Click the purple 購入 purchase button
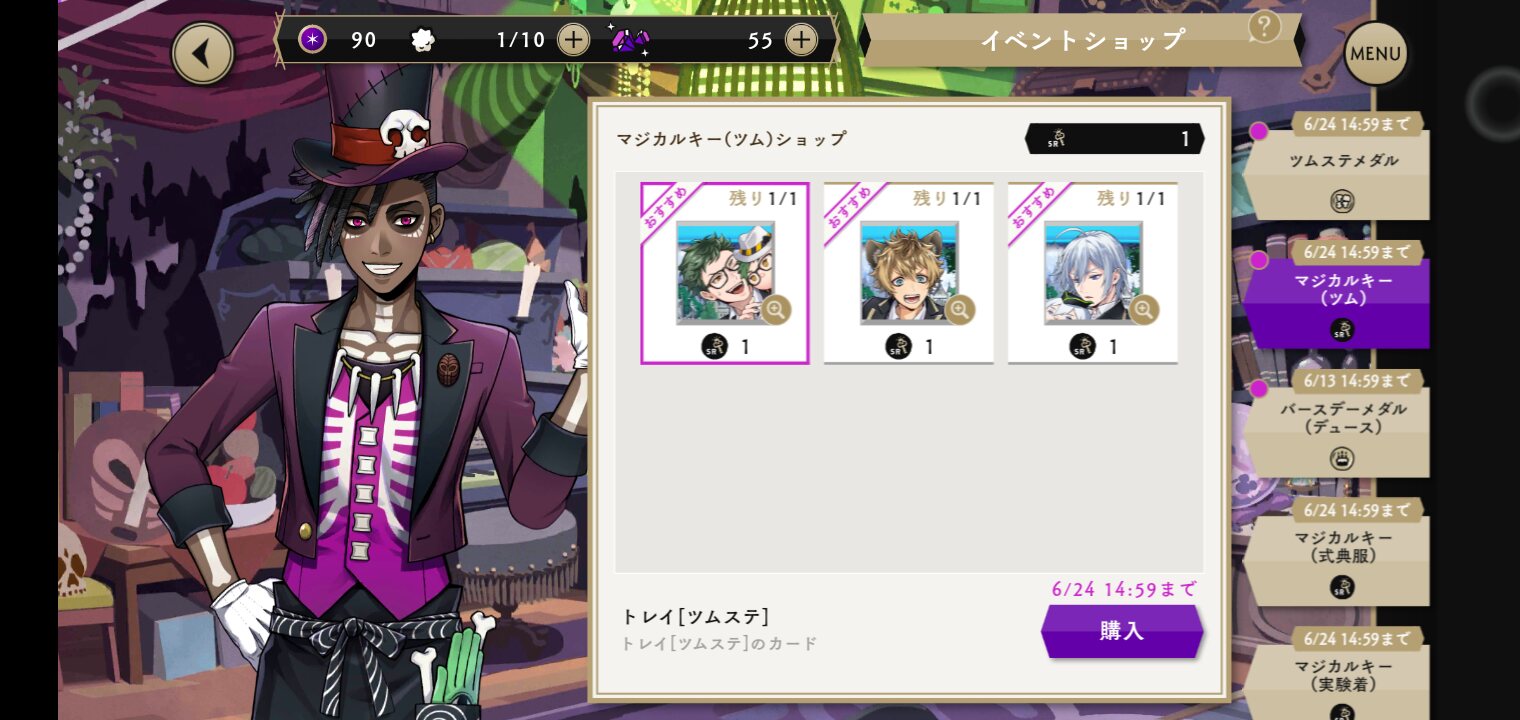 (x=1122, y=631)
